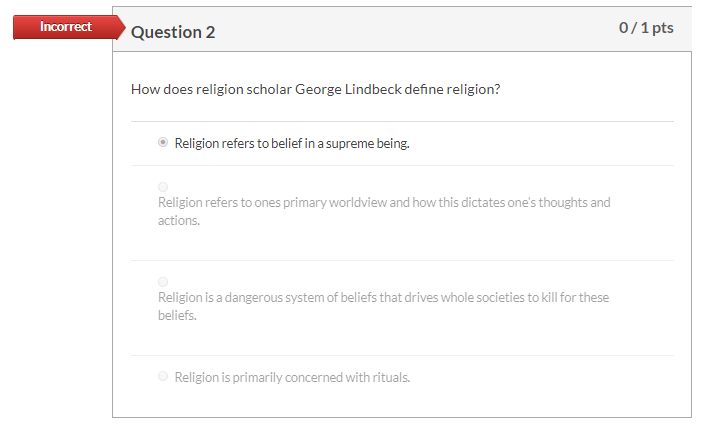Click the George Lindbeck question prompt text

tap(315, 89)
